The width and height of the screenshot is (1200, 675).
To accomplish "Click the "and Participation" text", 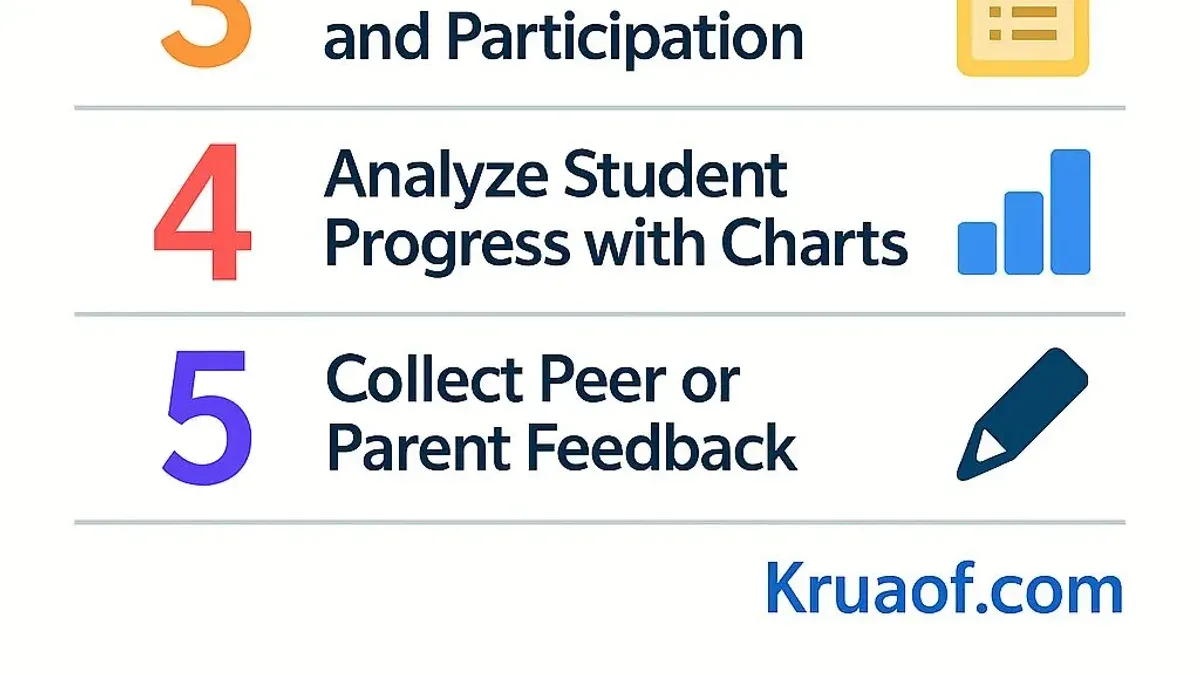I will tap(563, 38).
